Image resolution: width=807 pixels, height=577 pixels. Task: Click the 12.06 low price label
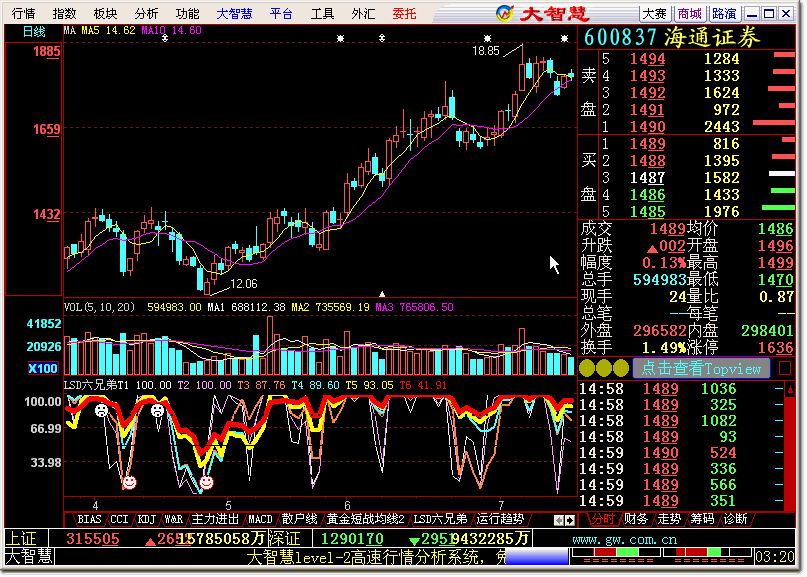243,284
